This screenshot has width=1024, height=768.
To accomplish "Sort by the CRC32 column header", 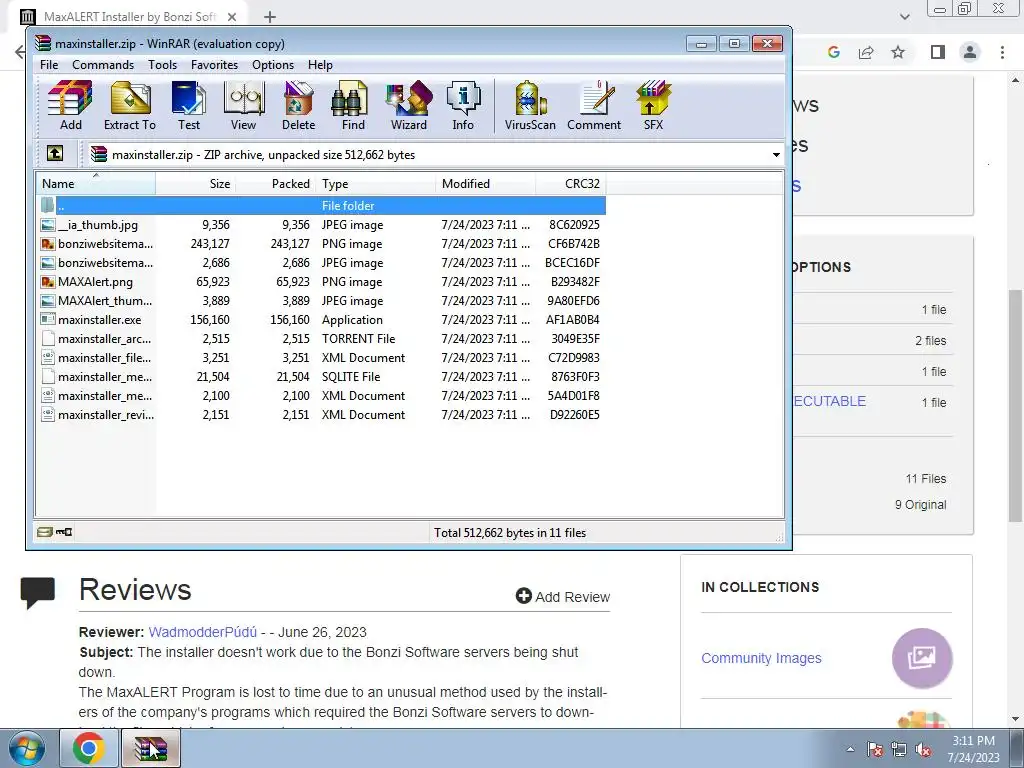I will 571,184.
